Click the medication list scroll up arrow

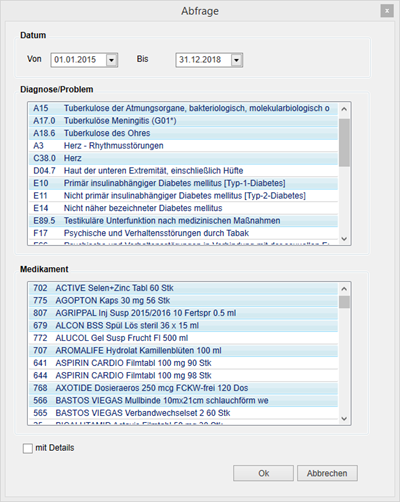[x=344, y=289]
